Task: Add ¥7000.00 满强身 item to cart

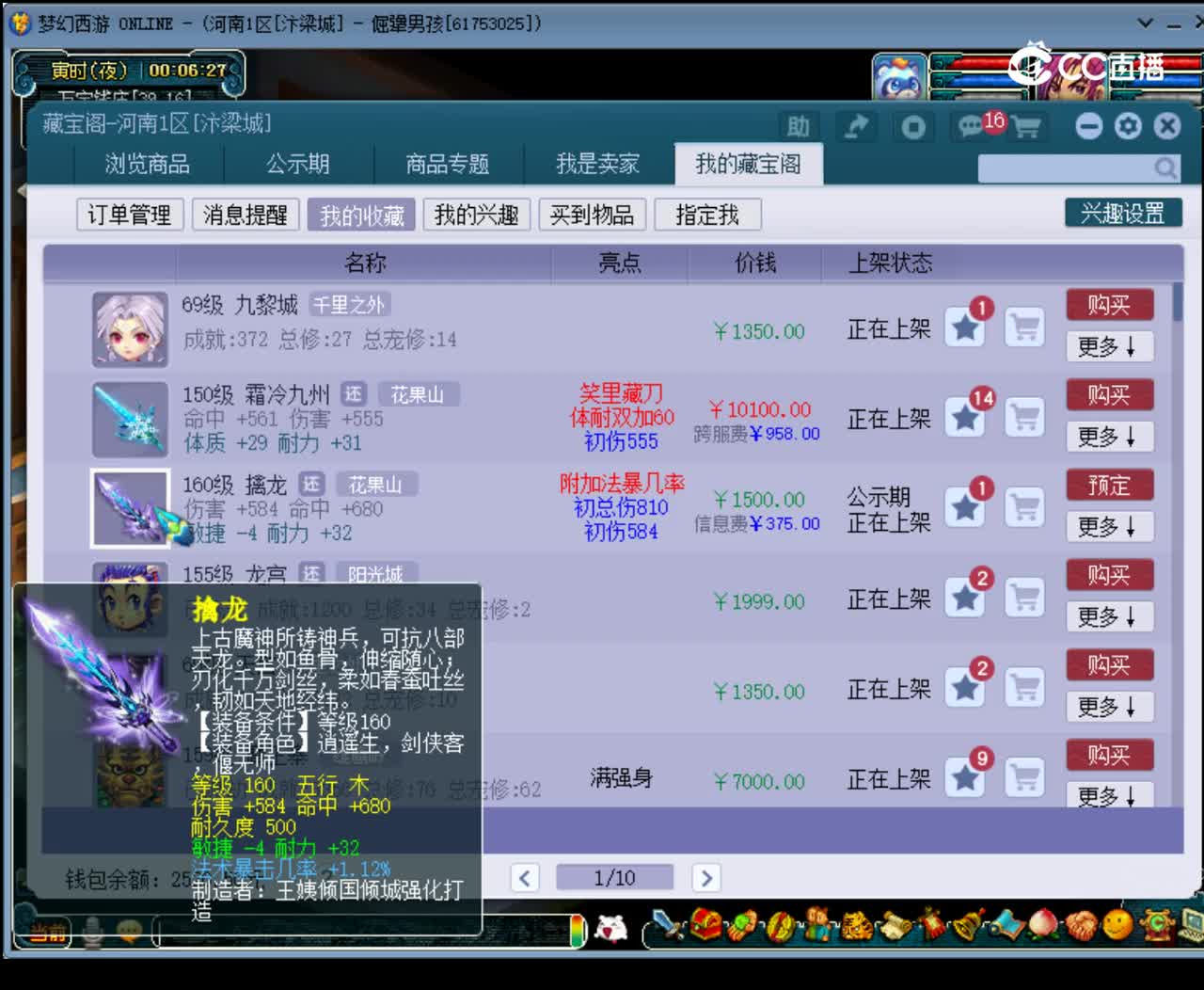Action: (x=1024, y=777)
